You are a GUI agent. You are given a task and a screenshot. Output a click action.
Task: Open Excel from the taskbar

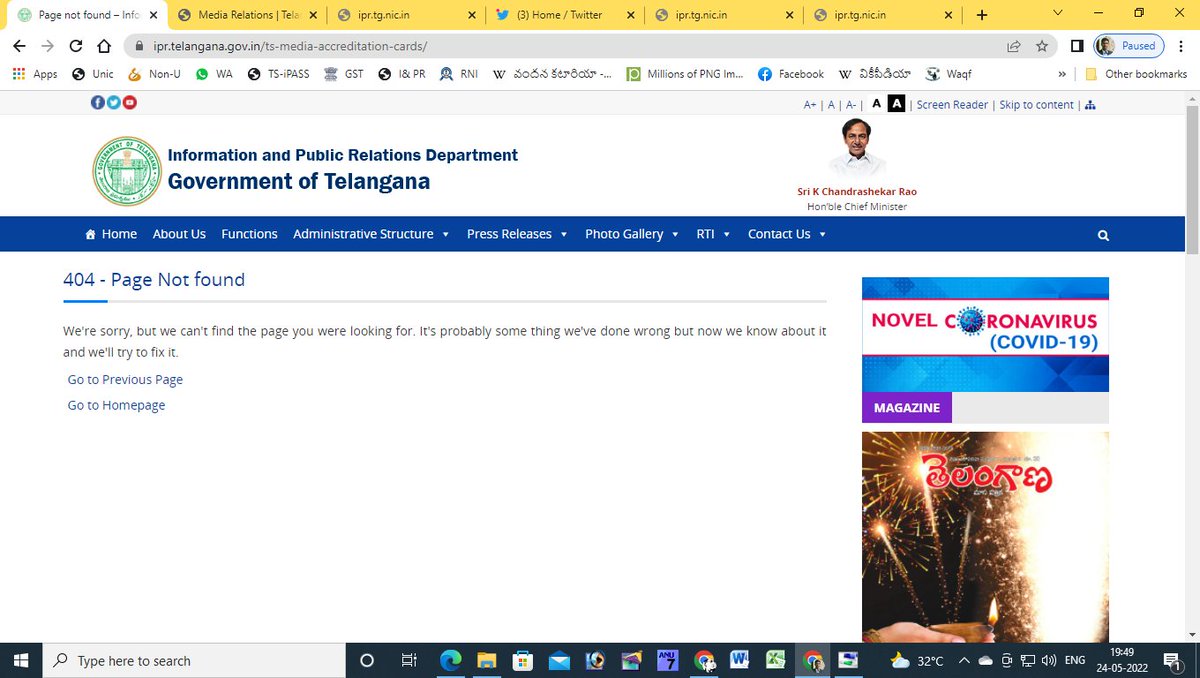tap(775, 660)
